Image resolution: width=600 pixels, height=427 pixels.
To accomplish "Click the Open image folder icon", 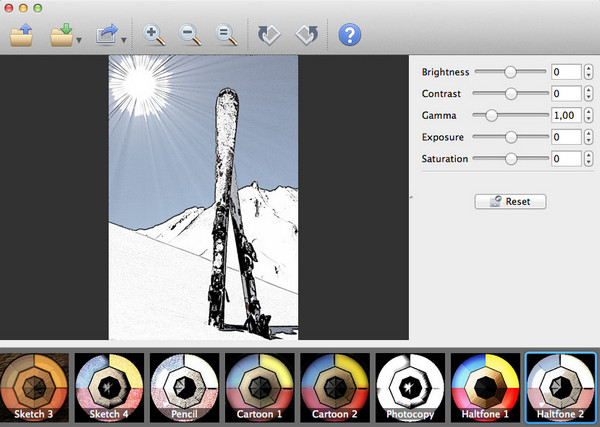I will [x=21, y=35].
